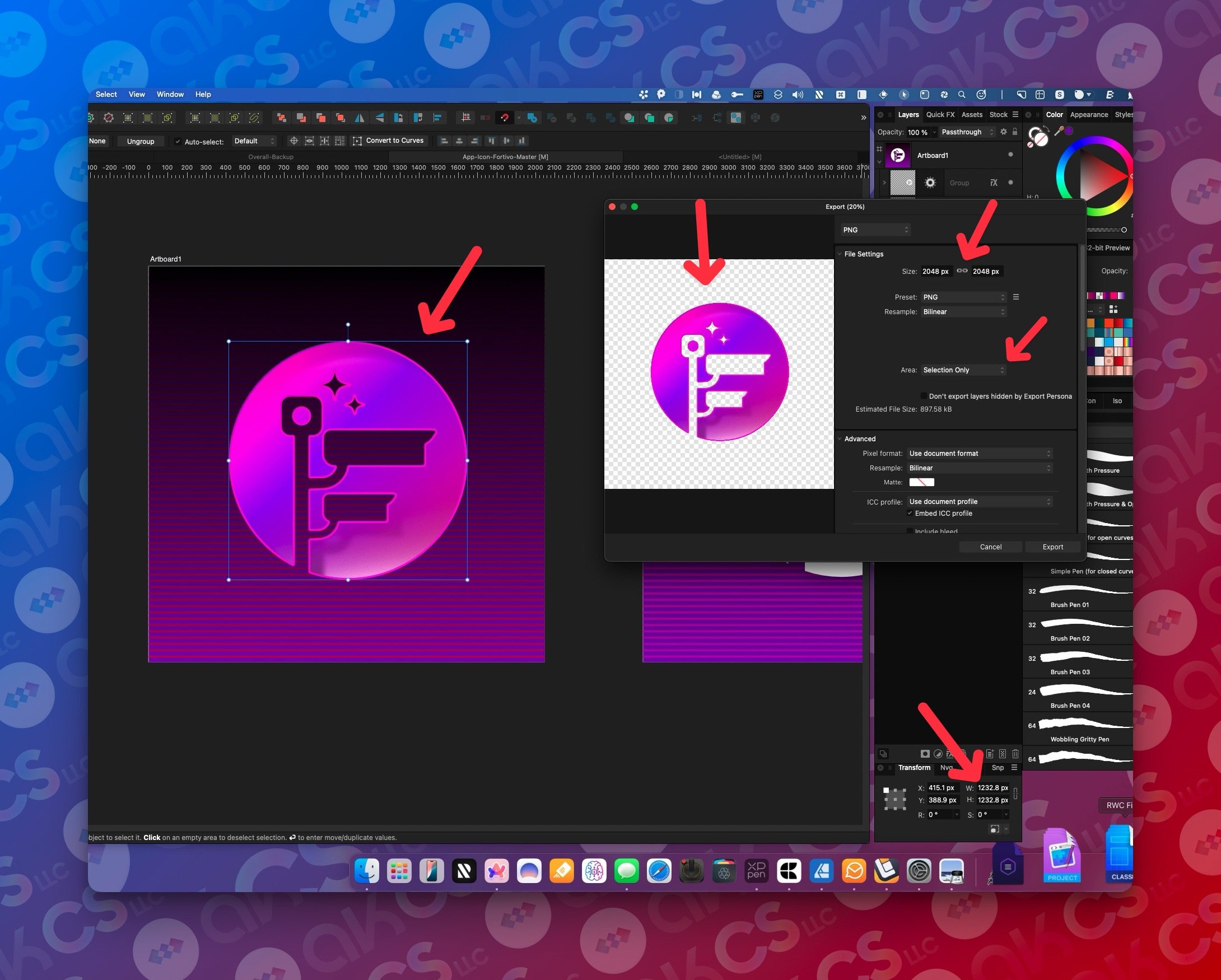The width and height of the screenshot is (1221, 980).
Task: Open the Preset PNG dropdown
Action: (963, 297)
